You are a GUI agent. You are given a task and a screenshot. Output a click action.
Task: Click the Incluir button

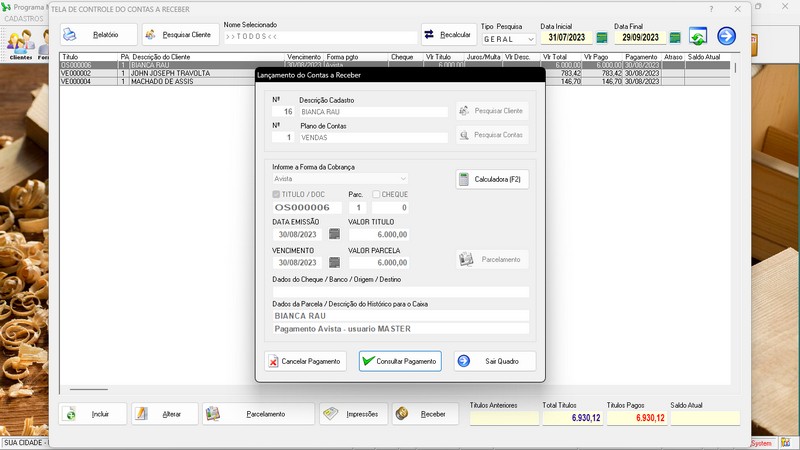click(92, 414)
